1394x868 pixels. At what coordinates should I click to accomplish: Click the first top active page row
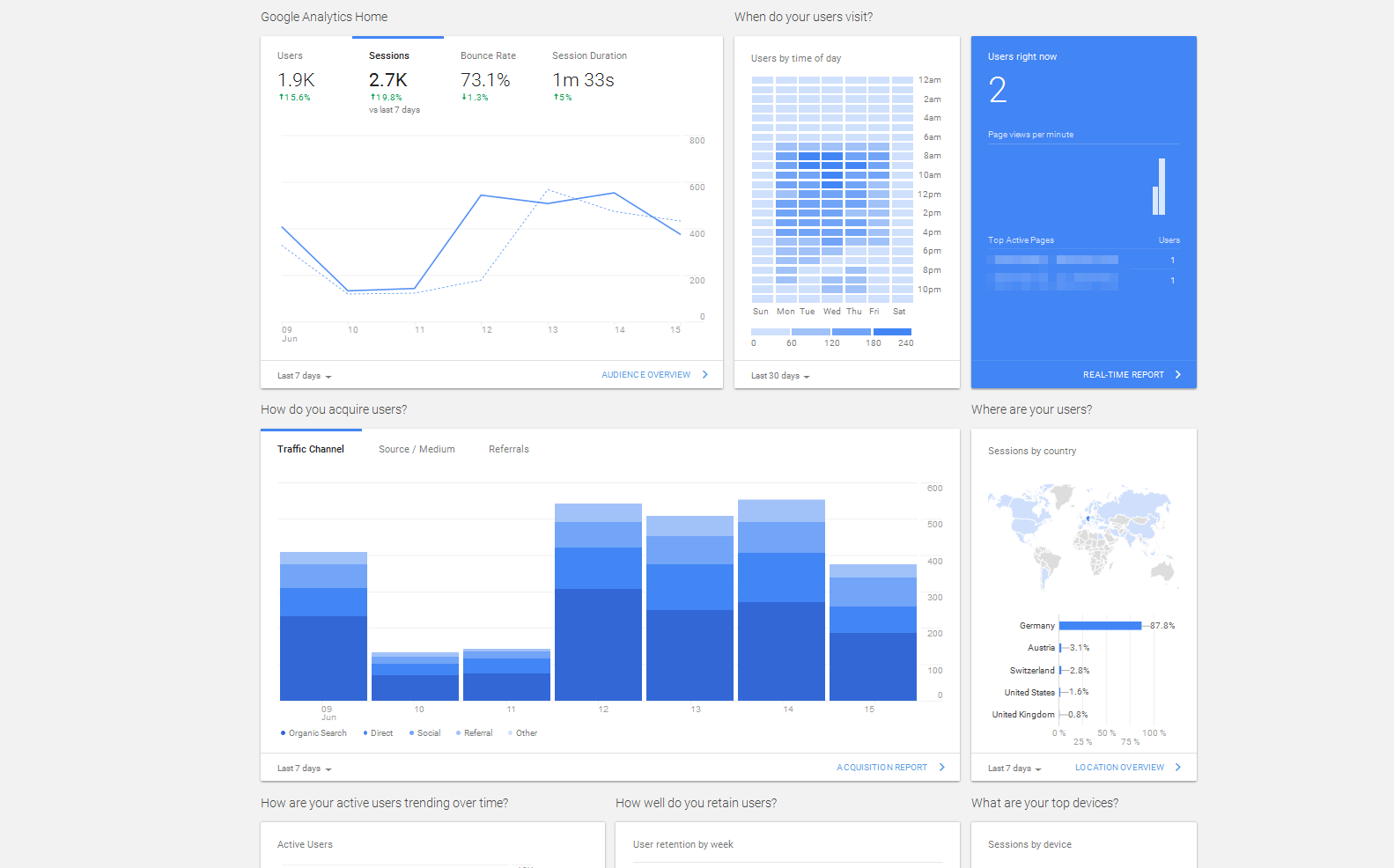pos(1083,260)
